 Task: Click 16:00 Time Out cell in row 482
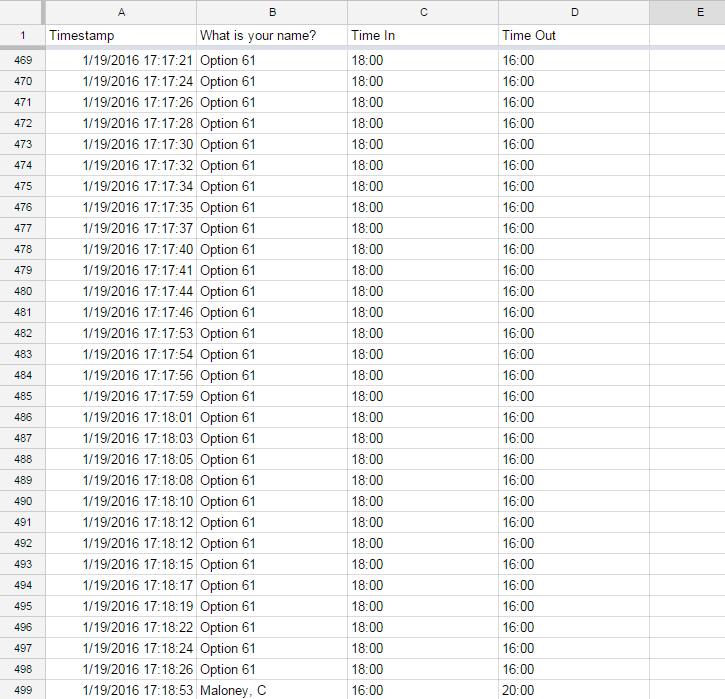tap(574, 333)
